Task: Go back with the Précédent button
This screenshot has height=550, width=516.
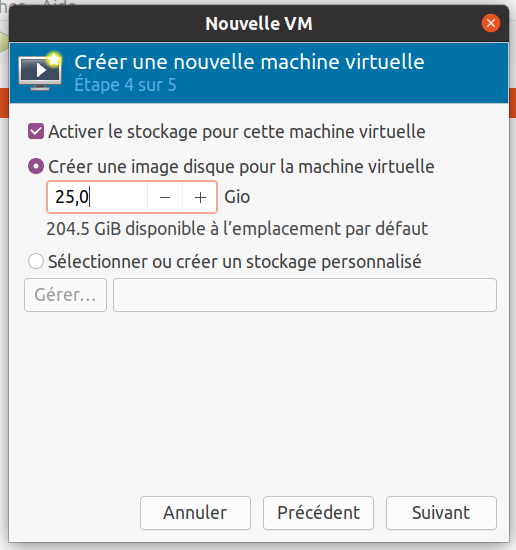Action: tap(319, 513)
